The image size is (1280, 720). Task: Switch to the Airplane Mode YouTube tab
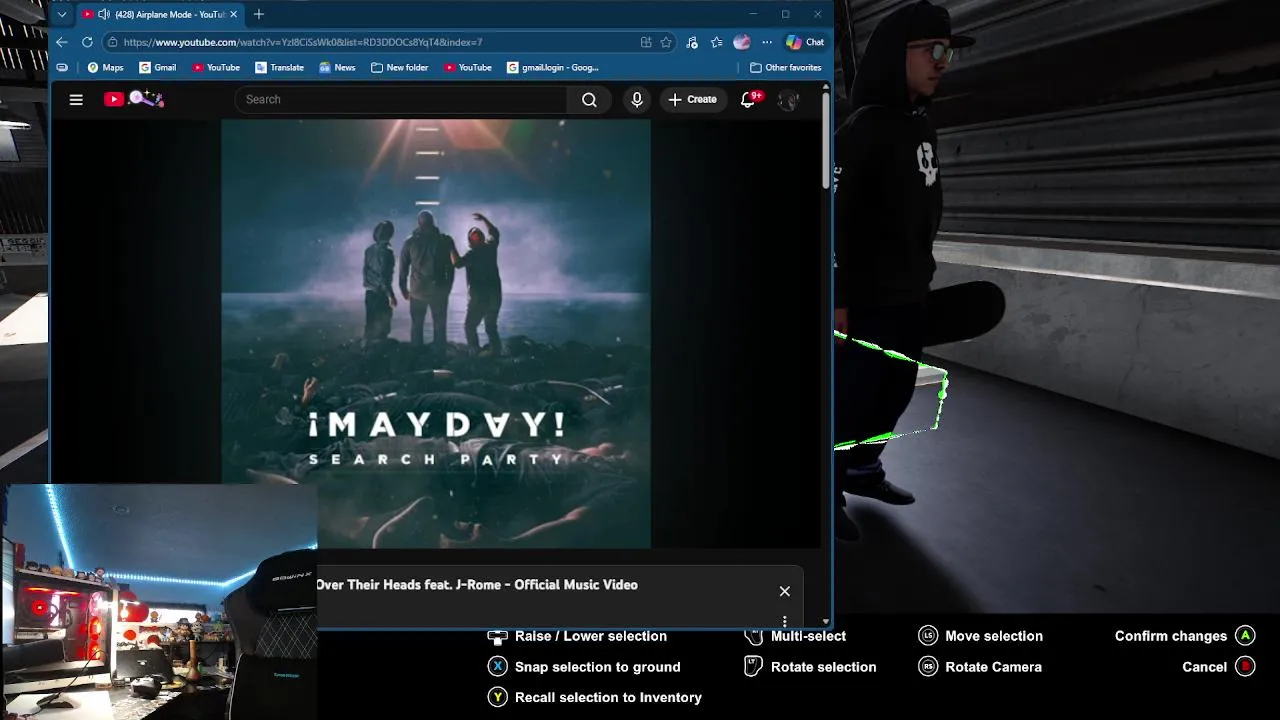tap(158, 14)
